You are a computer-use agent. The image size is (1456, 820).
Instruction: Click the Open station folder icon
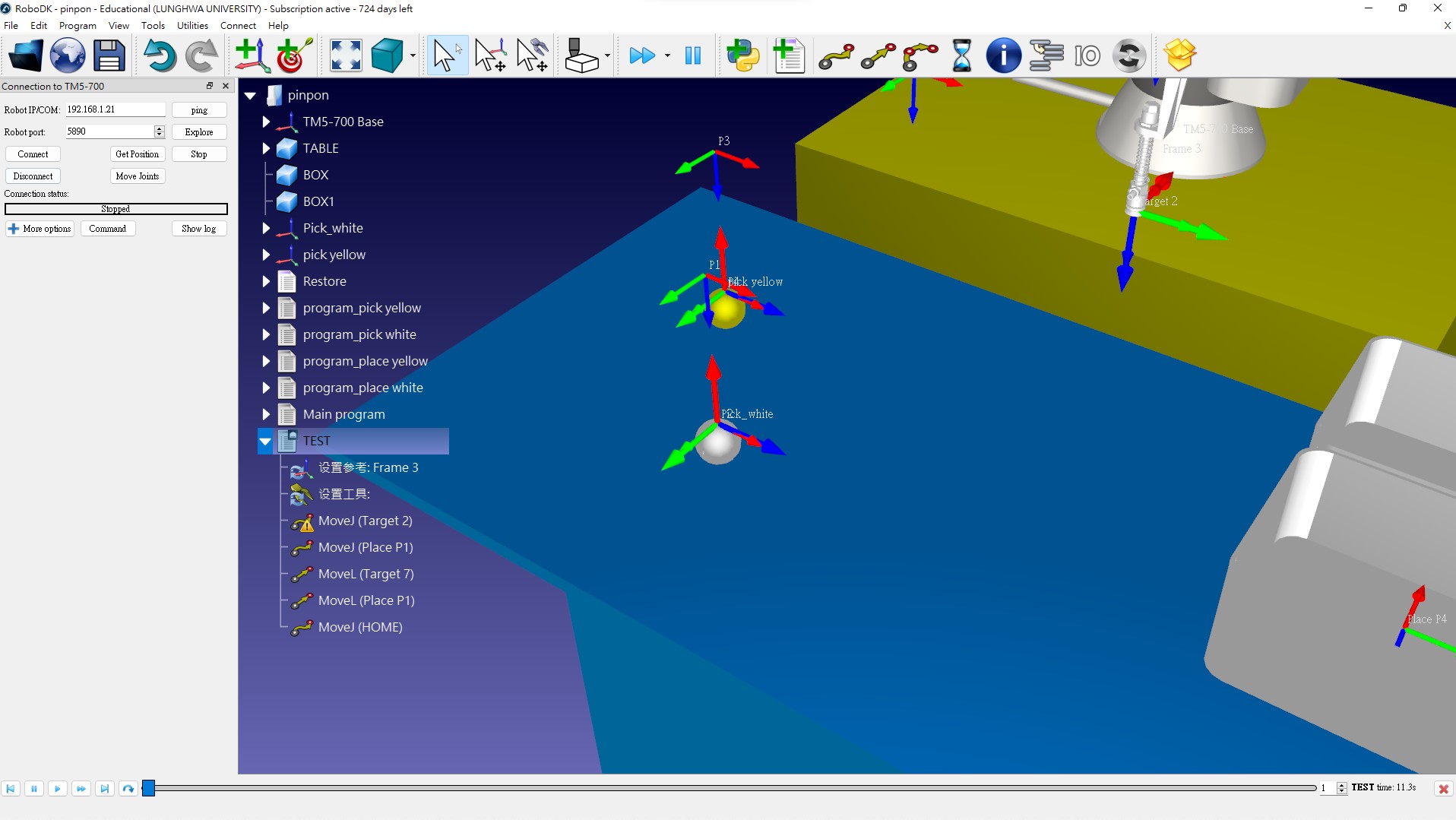[x=26, y=55]
